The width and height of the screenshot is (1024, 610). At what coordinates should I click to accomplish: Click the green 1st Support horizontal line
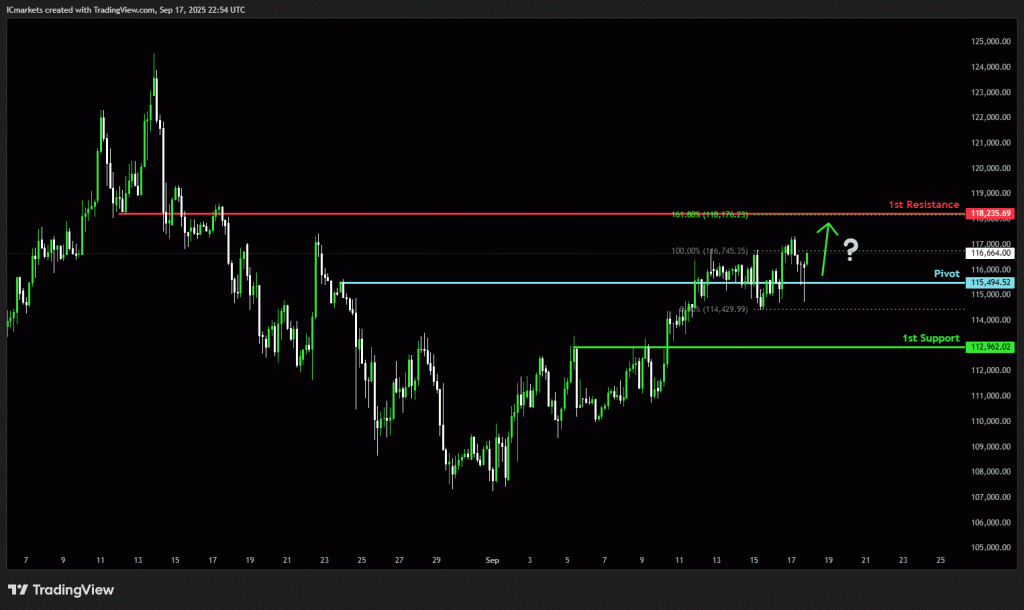(x=769, y=347)
